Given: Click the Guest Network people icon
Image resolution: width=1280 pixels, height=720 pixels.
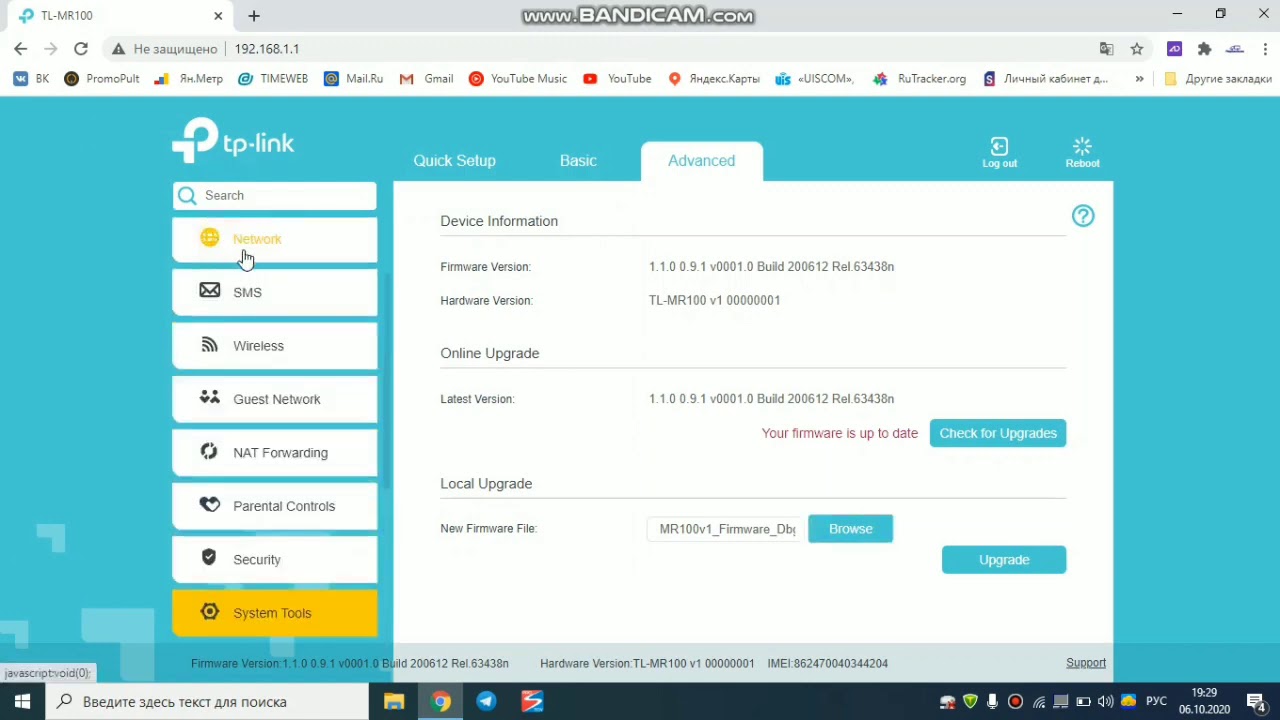Looking at the screenshot, I should tap(209, 397).
